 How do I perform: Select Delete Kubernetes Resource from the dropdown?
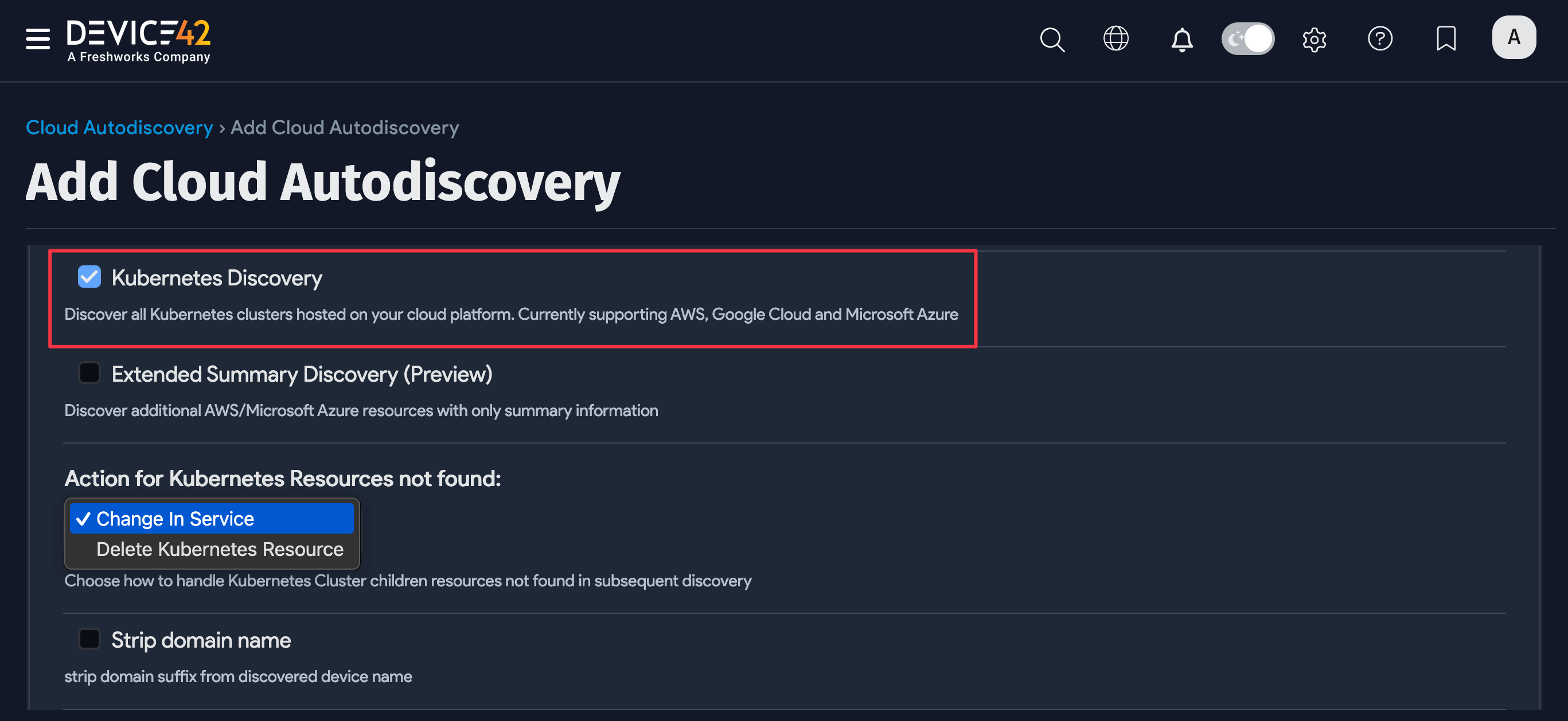(219, 549)
